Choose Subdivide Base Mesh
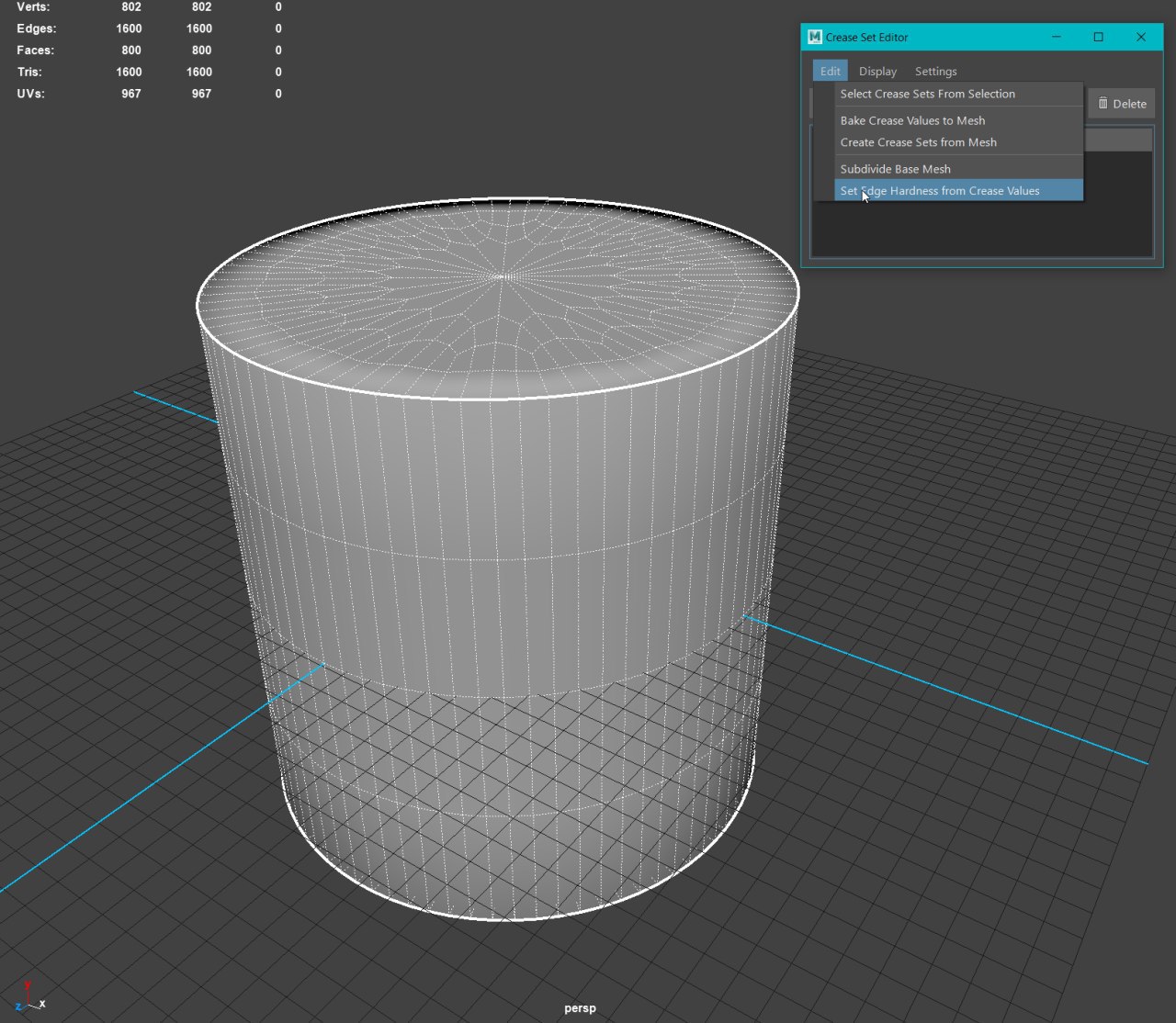This screenshot has height=1023, width=1176. click(895, 169)
